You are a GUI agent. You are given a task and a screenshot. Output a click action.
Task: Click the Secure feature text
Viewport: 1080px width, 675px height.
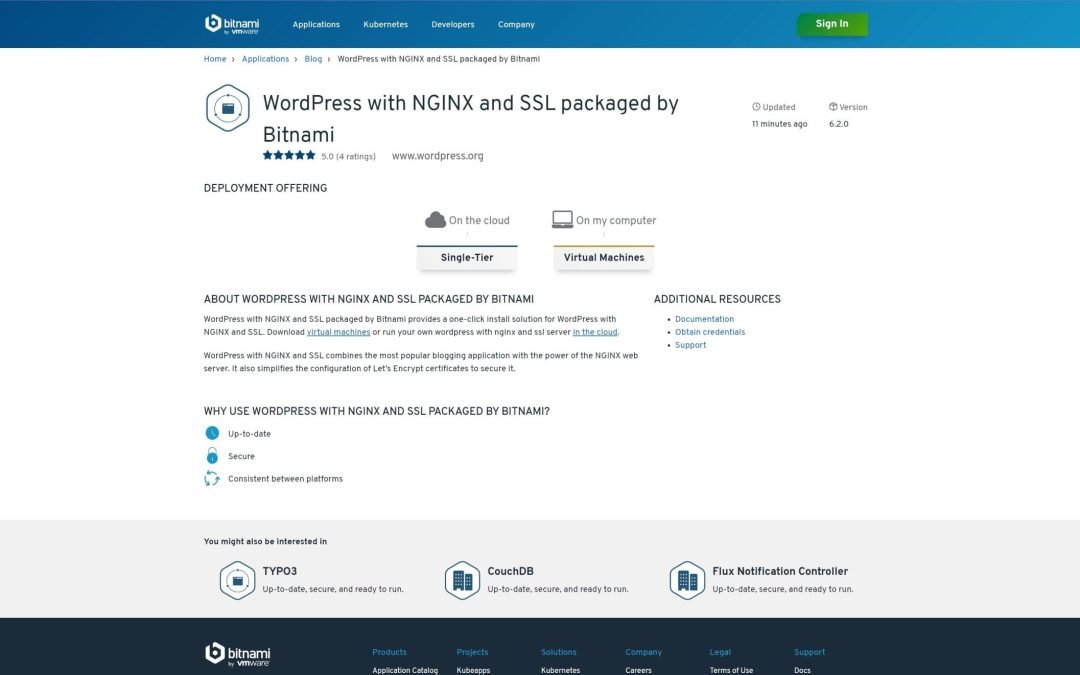[x=241, y=456]
